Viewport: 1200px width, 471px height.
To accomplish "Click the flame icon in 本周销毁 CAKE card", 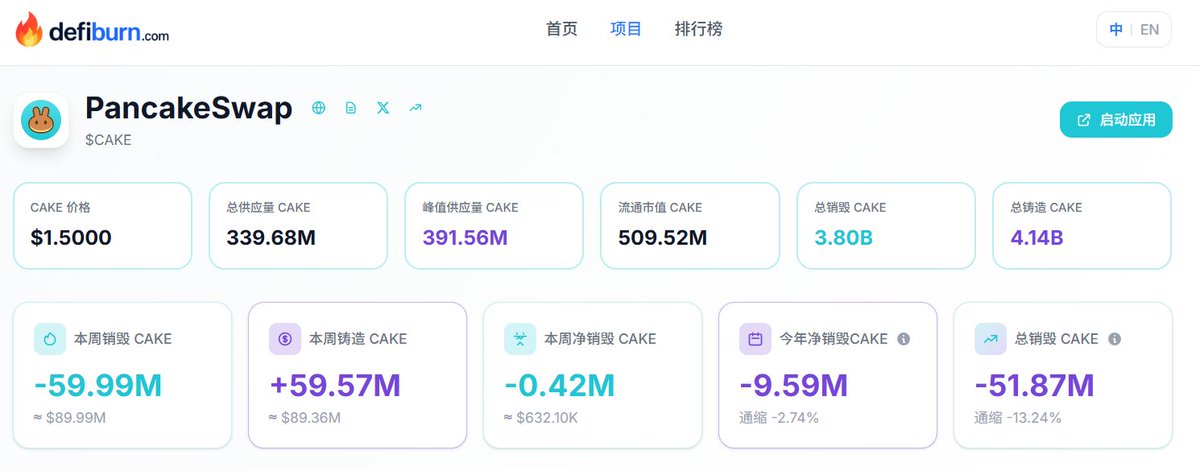I will (x=50, y=339).
